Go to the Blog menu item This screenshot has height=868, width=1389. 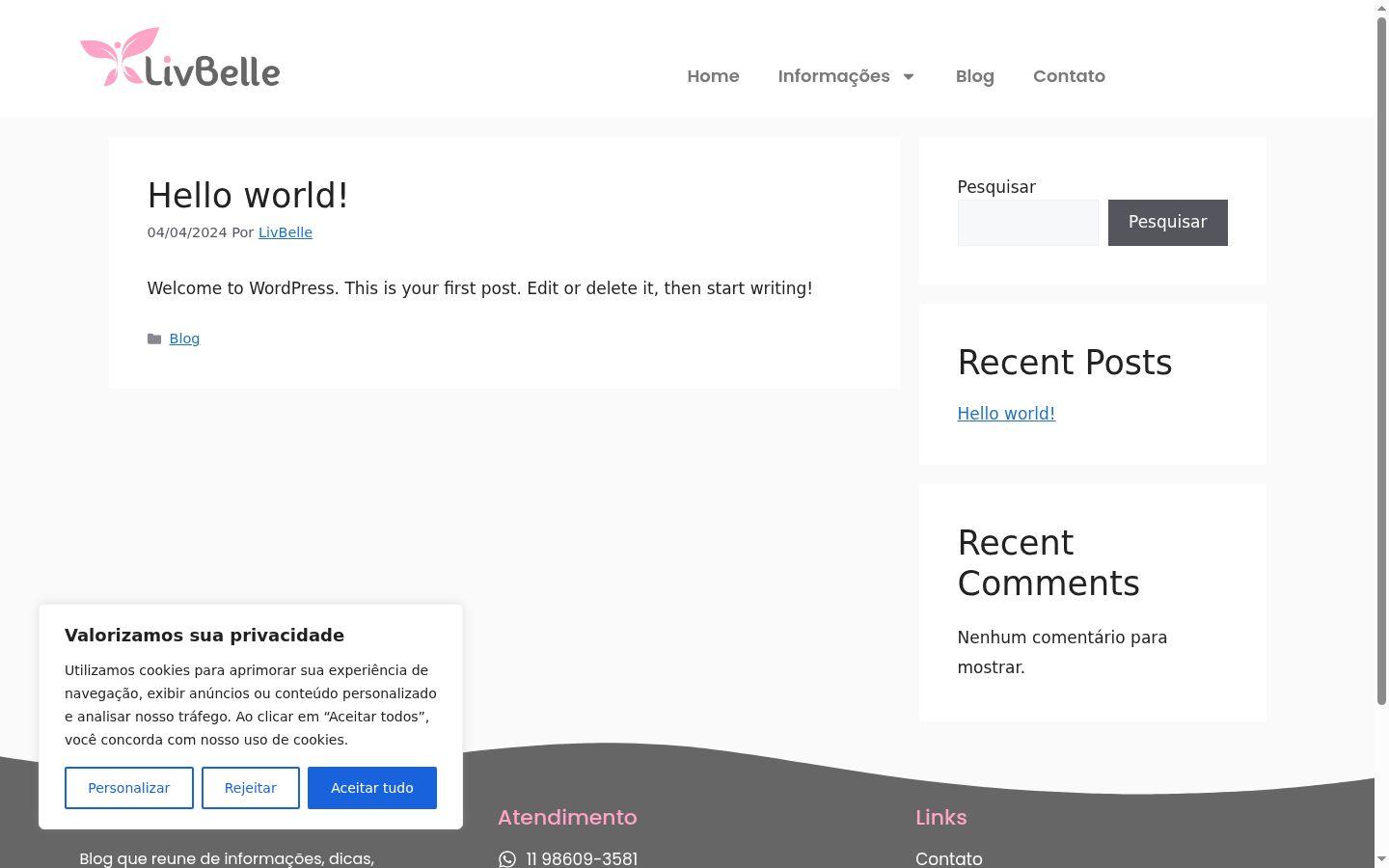point(974,76)
